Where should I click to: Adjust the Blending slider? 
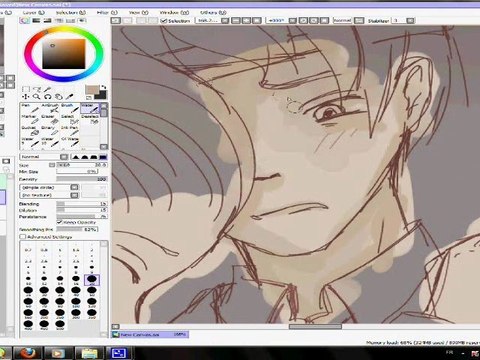[82, 204]
